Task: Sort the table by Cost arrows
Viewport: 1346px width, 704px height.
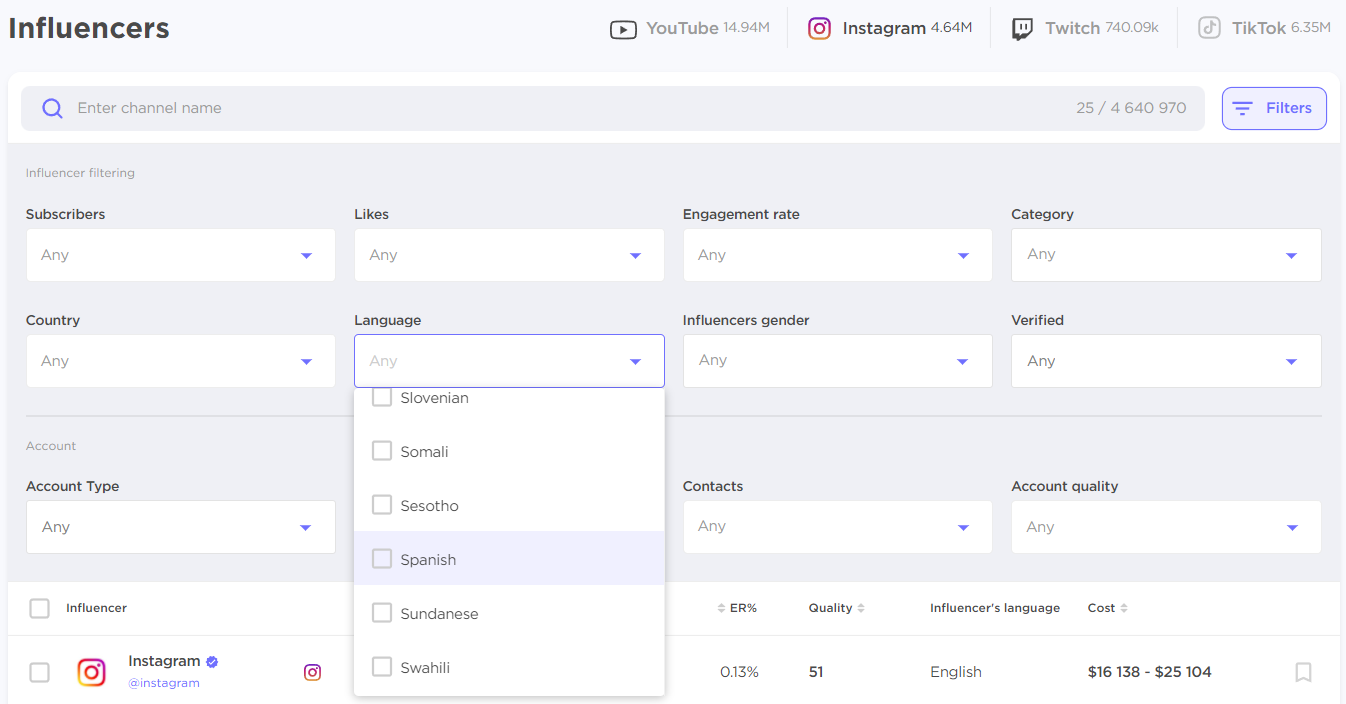Action: tap(1124, 608)
